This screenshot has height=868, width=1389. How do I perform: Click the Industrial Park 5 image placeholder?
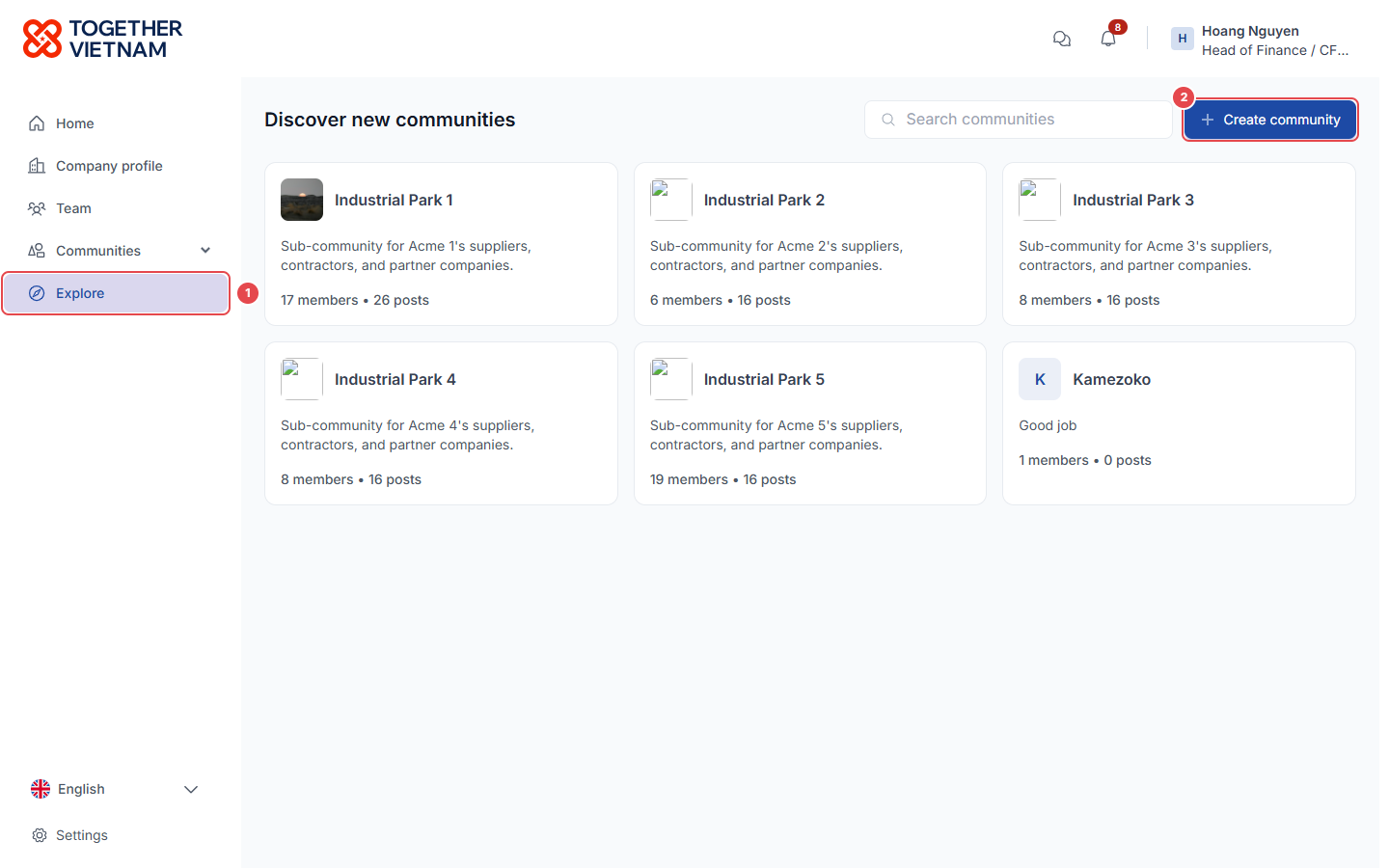tap(671, 379)
